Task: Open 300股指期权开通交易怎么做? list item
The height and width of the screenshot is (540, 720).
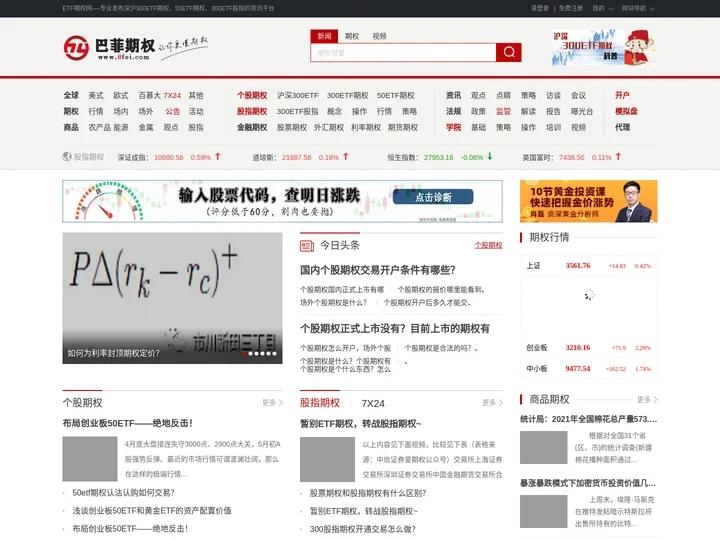Action: point(363,529)
